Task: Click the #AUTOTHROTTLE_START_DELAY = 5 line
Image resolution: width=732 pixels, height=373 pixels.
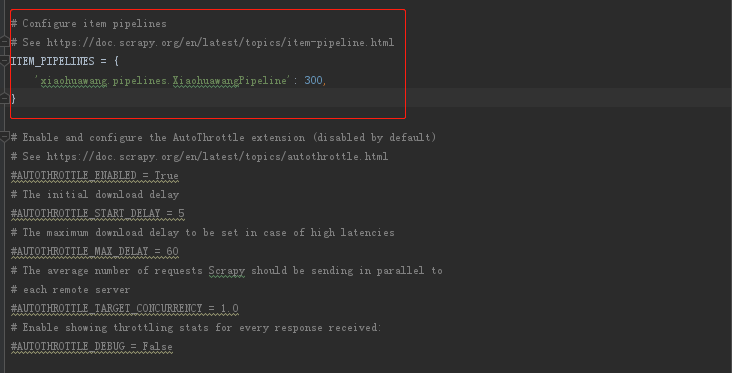Action: [98, 214]
